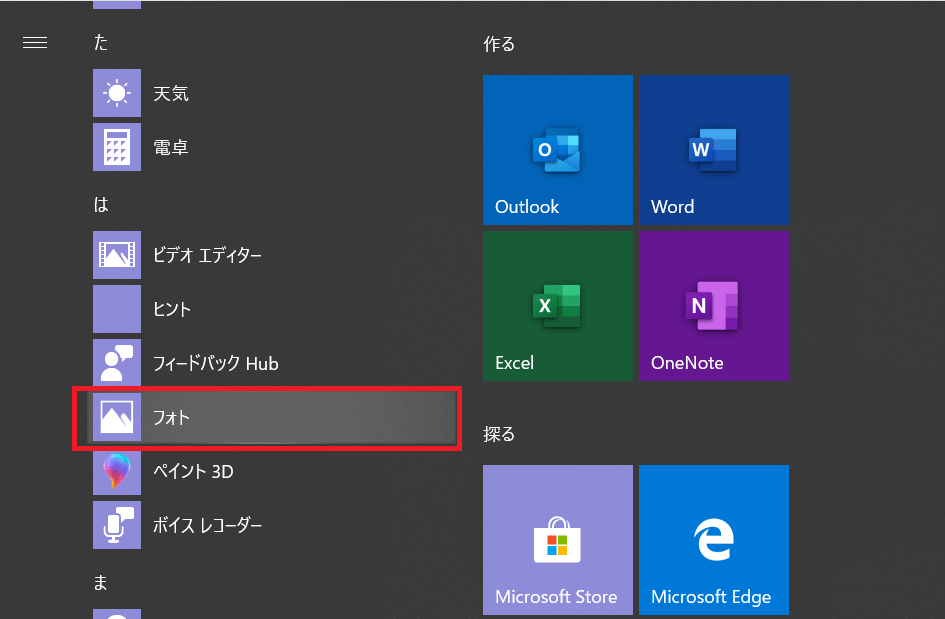Viewport: 945px width, 619px height.
Task: Click the ヒント app icon
Action: (117, 309)
